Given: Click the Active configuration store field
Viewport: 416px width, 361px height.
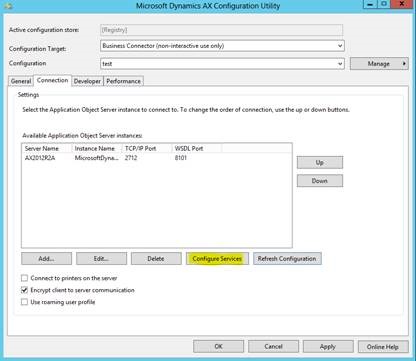Looking at the screenshot, I should tap(221, 30).
